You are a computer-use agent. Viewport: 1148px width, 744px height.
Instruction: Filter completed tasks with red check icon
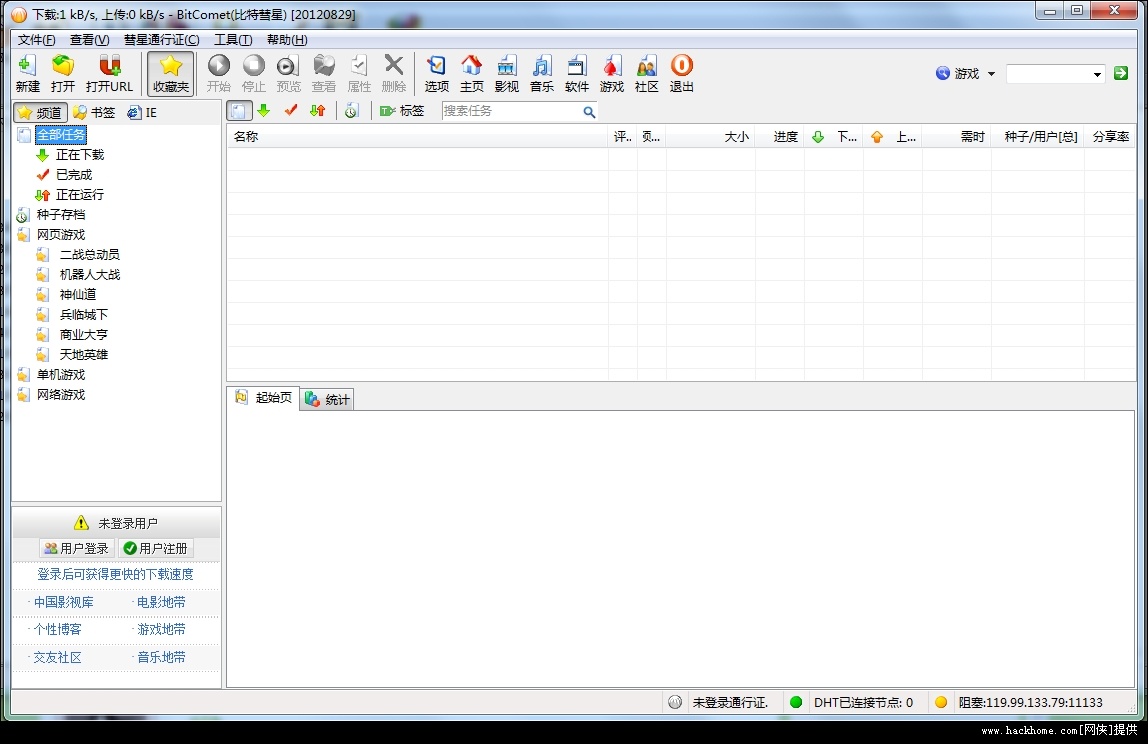(291, 111)
